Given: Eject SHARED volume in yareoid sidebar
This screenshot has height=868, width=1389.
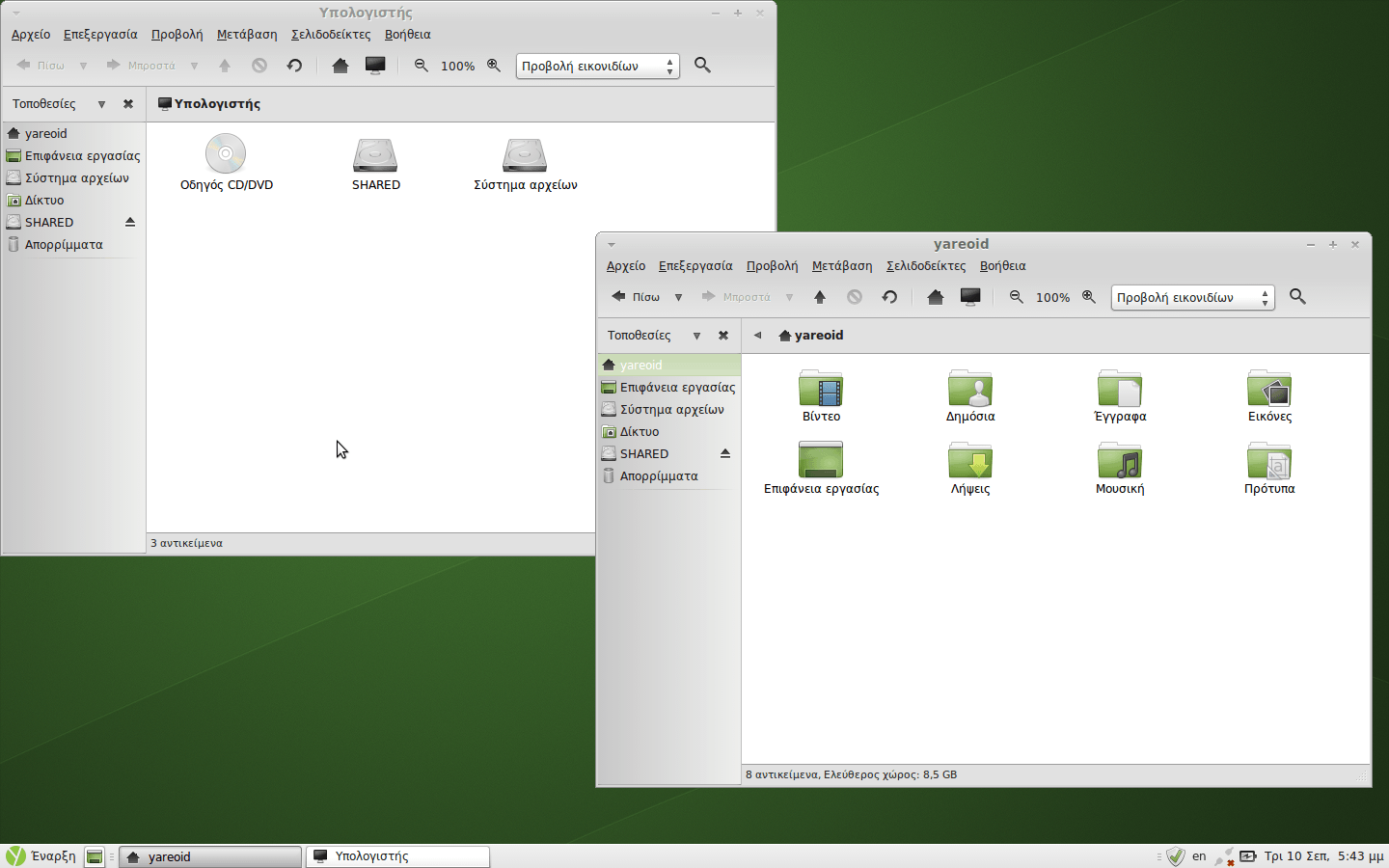Looking at the screenshot, I should pyautogui.click(x=725, y=453).
